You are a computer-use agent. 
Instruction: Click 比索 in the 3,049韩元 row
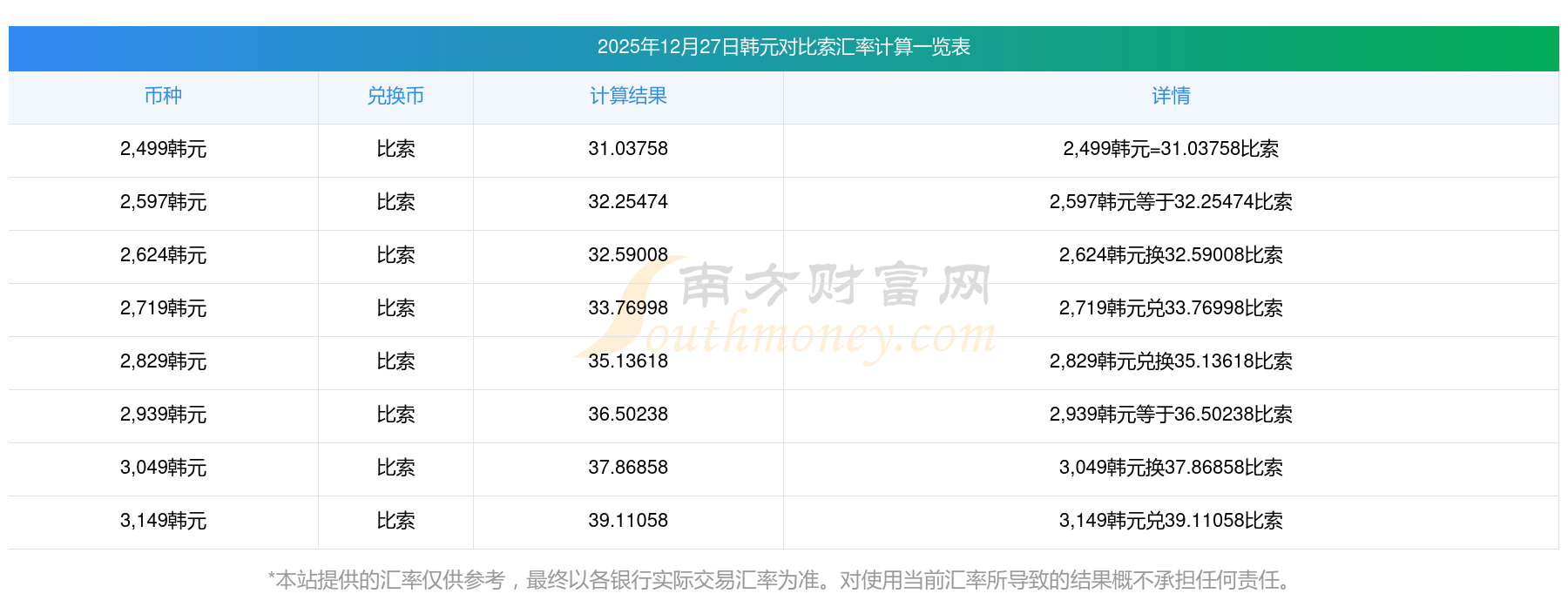(395, 468)
